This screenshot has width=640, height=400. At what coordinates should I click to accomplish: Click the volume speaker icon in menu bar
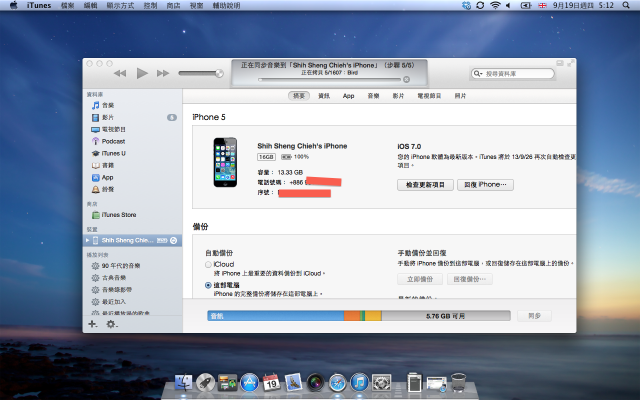tap(508, 5)
